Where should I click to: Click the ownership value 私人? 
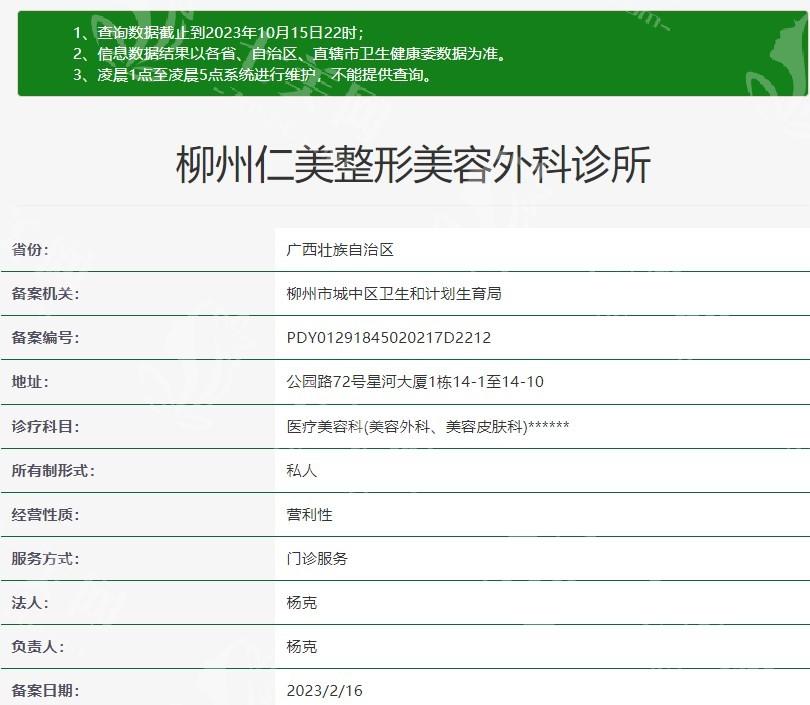(x=301, y=470)
